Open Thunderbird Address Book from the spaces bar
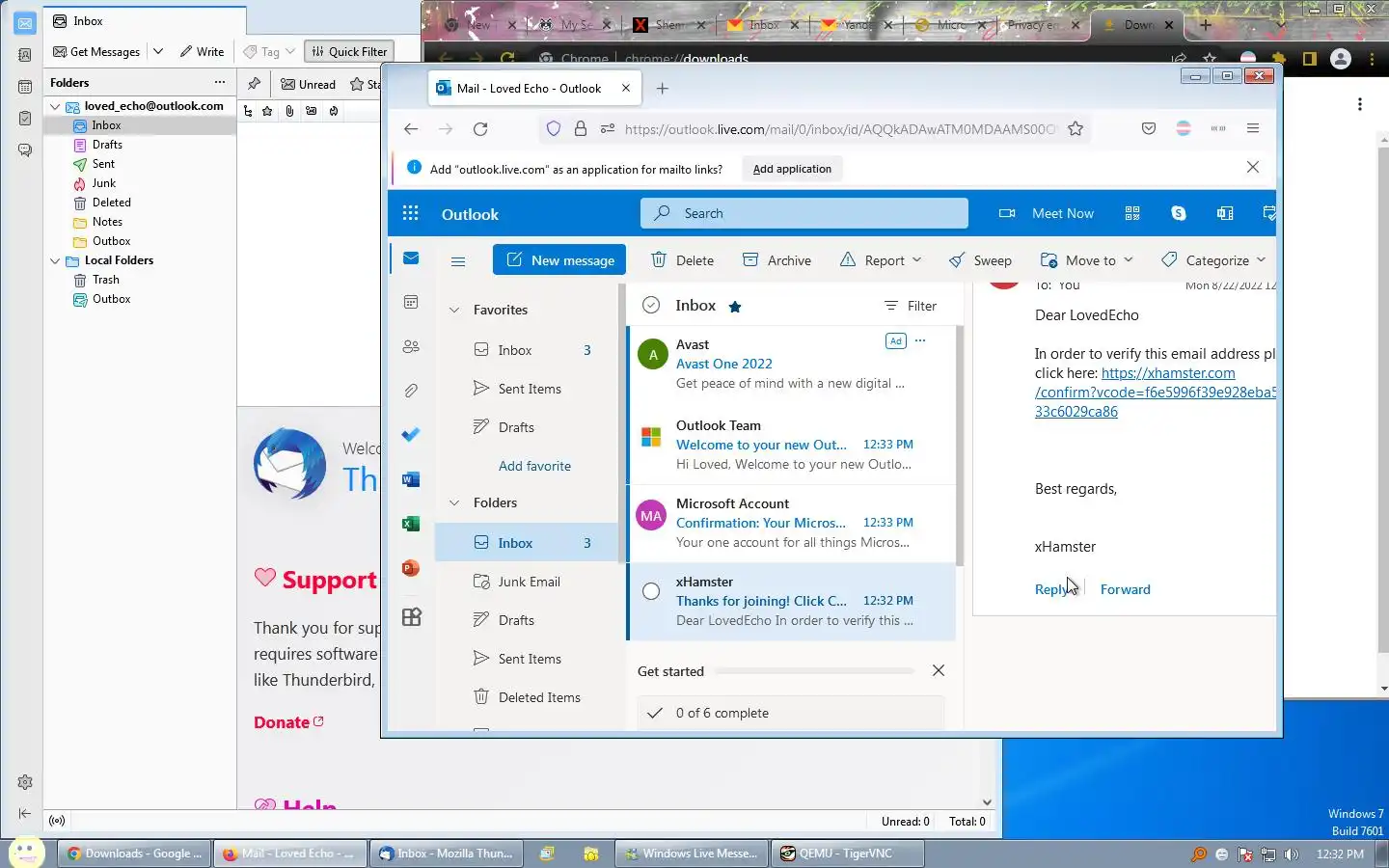1389x868 pixels. pos(25,55)
